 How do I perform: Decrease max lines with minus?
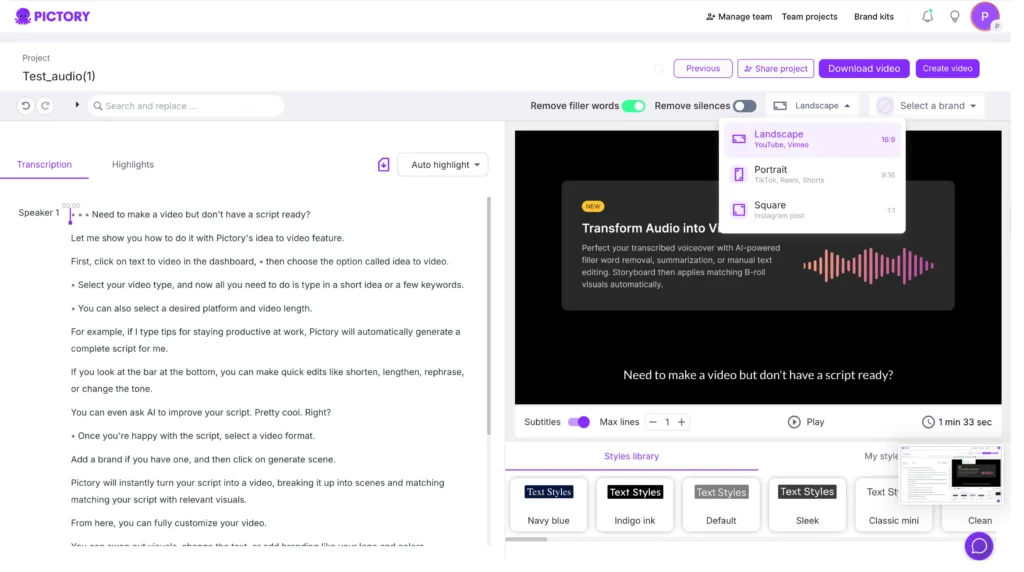click(652, 422)
